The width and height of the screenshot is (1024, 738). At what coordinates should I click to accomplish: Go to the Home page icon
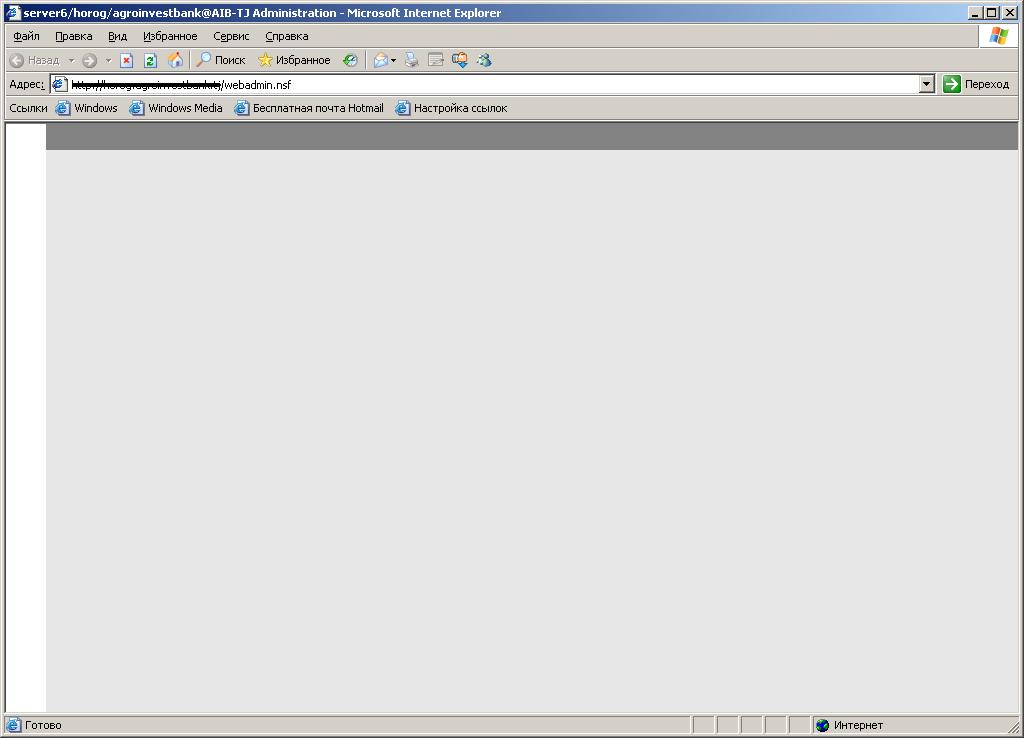pyautogui.click(x=175, y=60)
